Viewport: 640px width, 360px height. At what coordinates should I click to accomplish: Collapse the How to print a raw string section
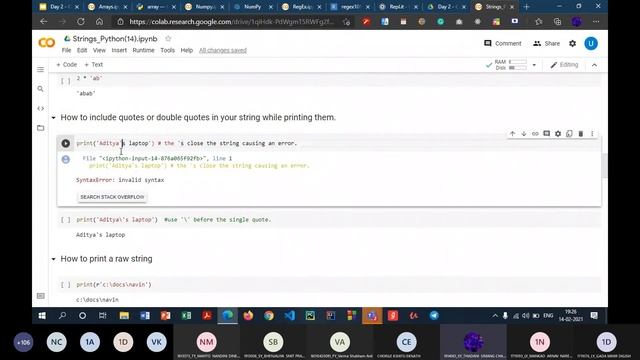coord(53,259)
